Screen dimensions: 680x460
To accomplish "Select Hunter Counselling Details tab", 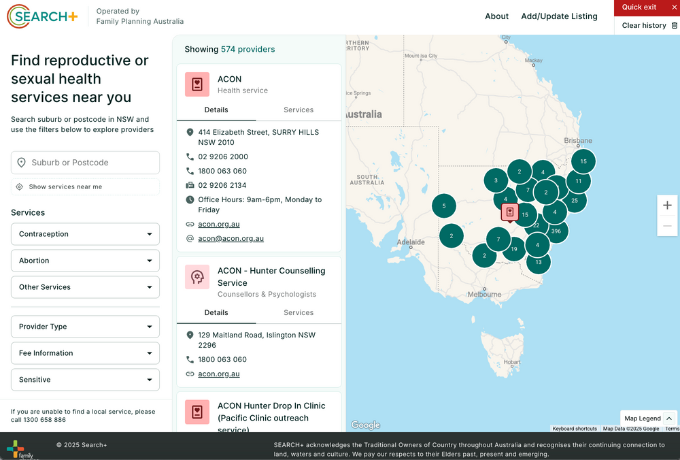I will tap(216, 313).
